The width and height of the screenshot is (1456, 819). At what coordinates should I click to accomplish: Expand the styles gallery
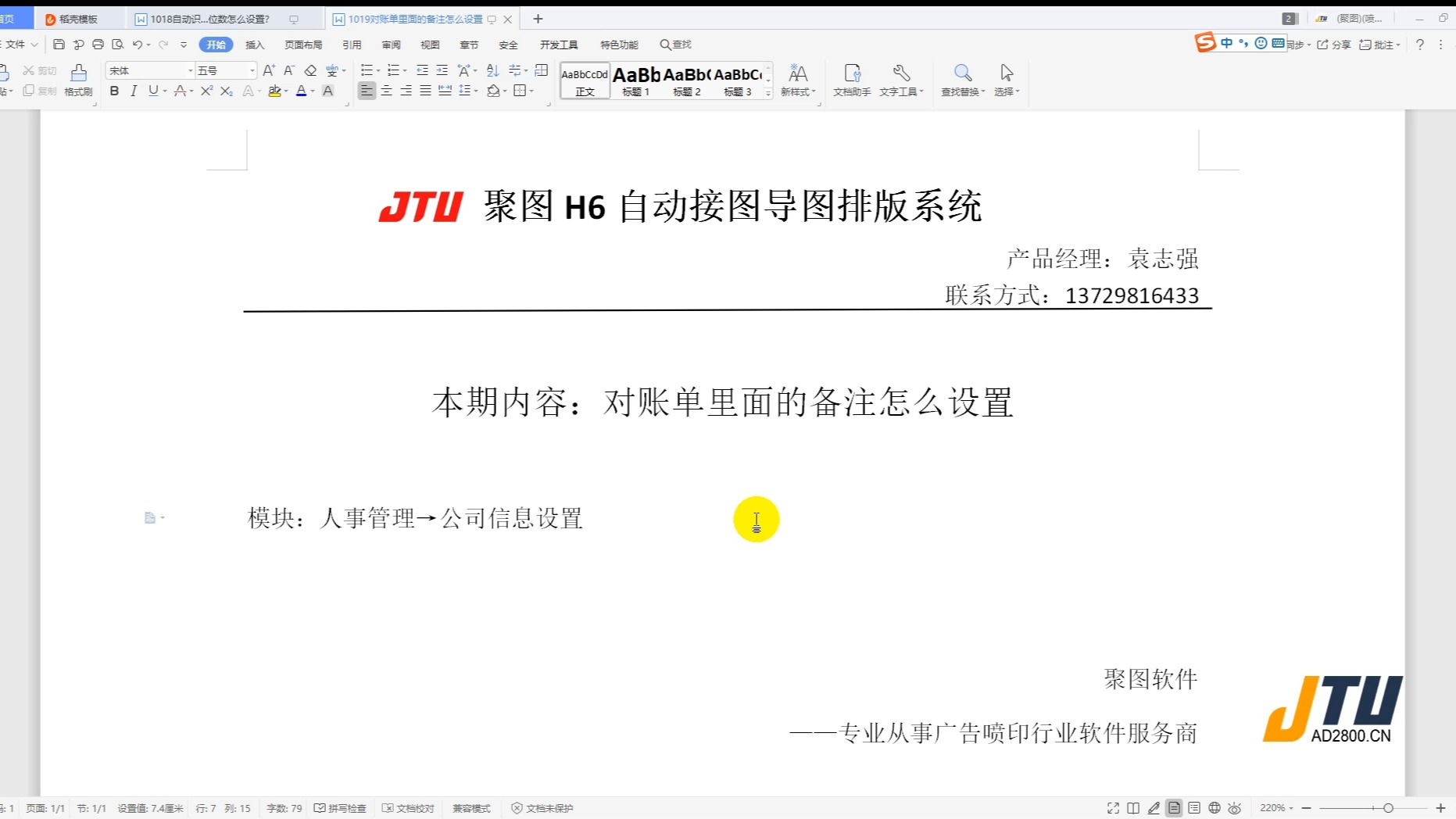point(768,93)
